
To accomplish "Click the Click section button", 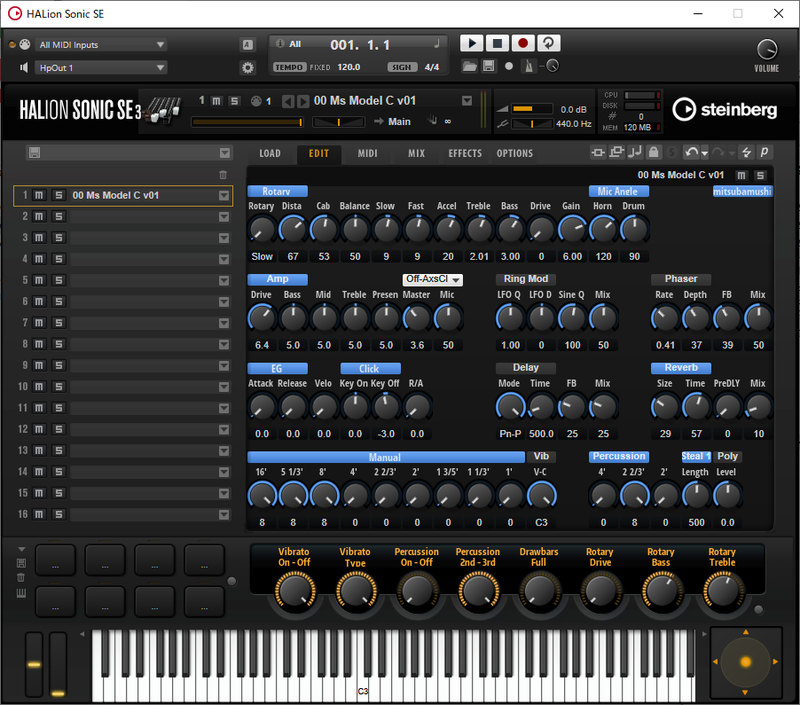I will [x=370, y=368].
